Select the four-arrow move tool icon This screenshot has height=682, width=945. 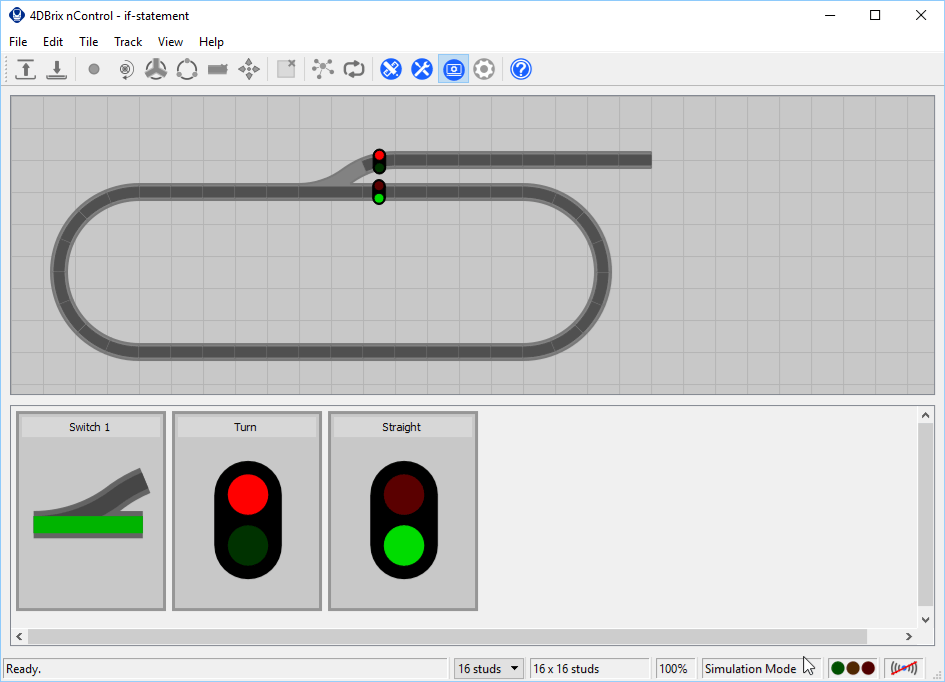249,69
